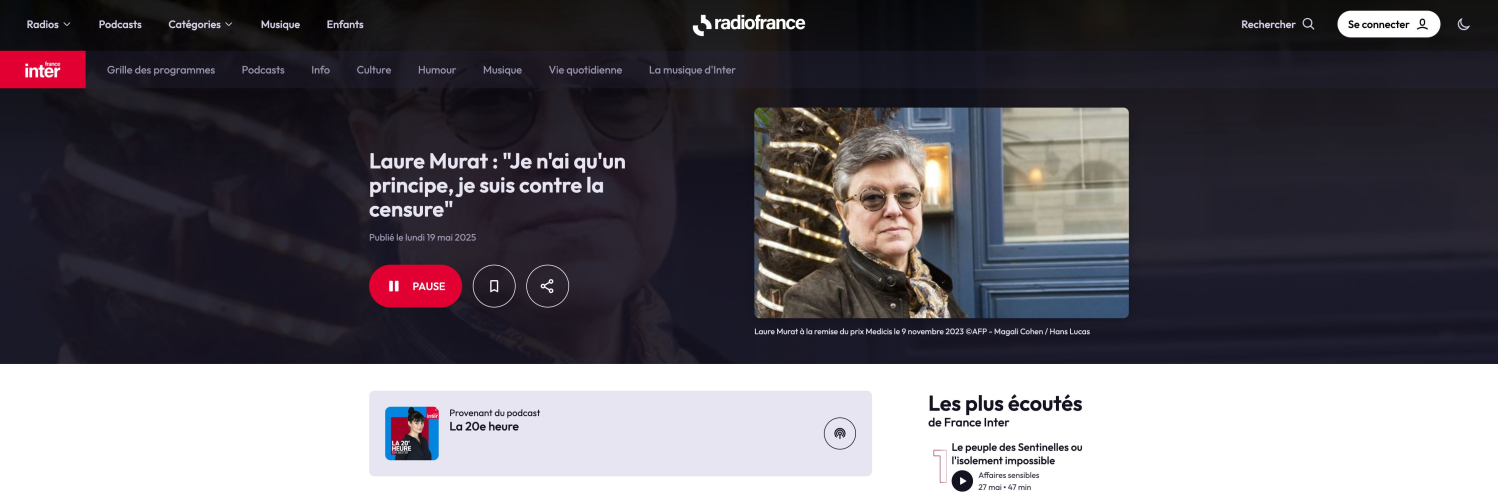Click the bookmark icon button
This screenshot has height=499, width=1498.
point(494,286)
